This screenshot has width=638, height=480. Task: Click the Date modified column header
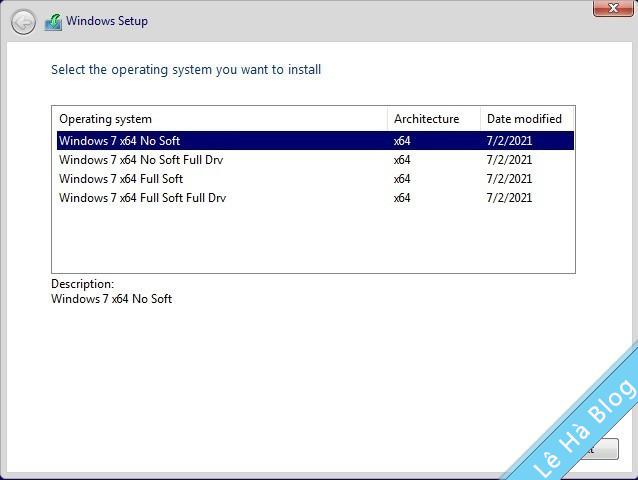[527, 119]
